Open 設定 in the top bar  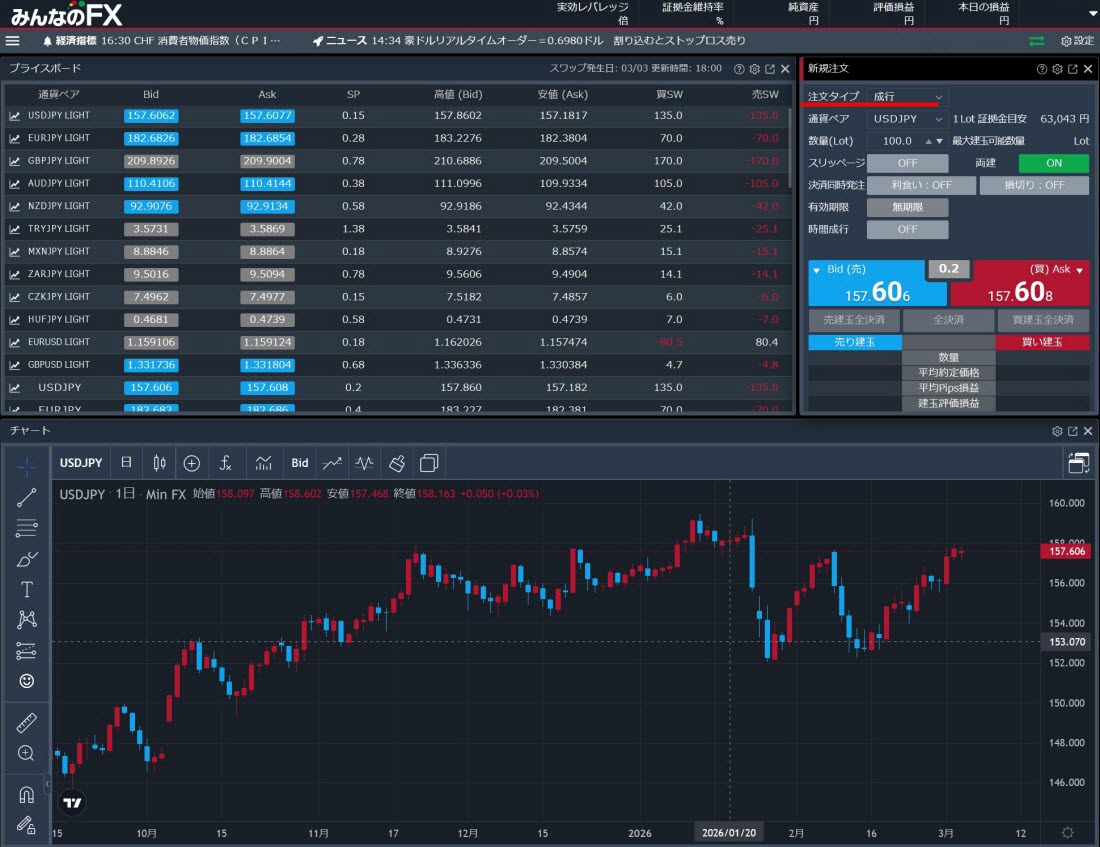(x=1077, y=41)
